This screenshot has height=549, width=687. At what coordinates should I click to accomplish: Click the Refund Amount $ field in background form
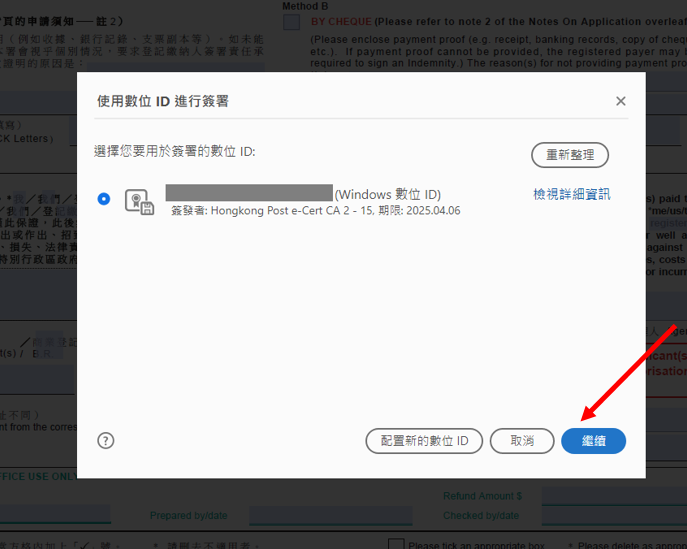pos(614,496)
